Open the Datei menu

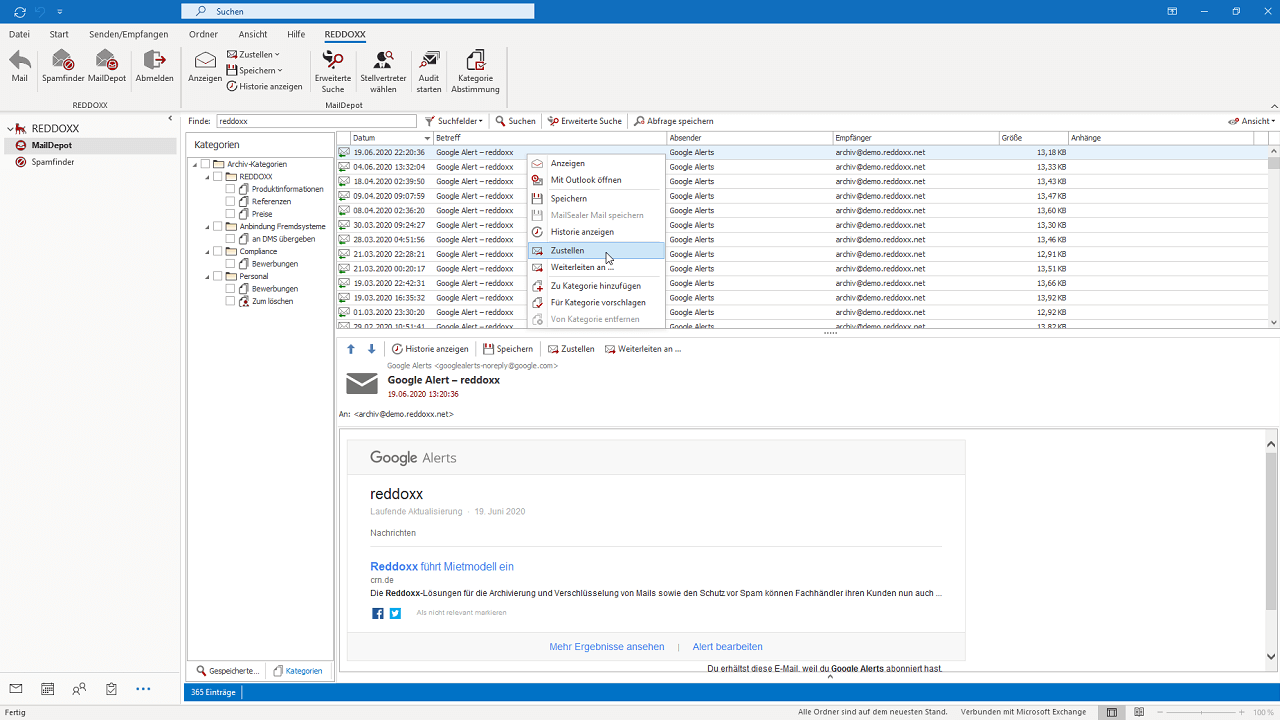point(19,34)
